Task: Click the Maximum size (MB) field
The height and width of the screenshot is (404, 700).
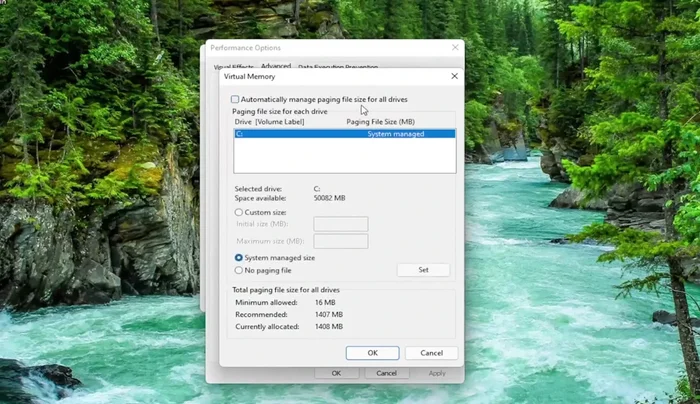Action: click(341, 241)
